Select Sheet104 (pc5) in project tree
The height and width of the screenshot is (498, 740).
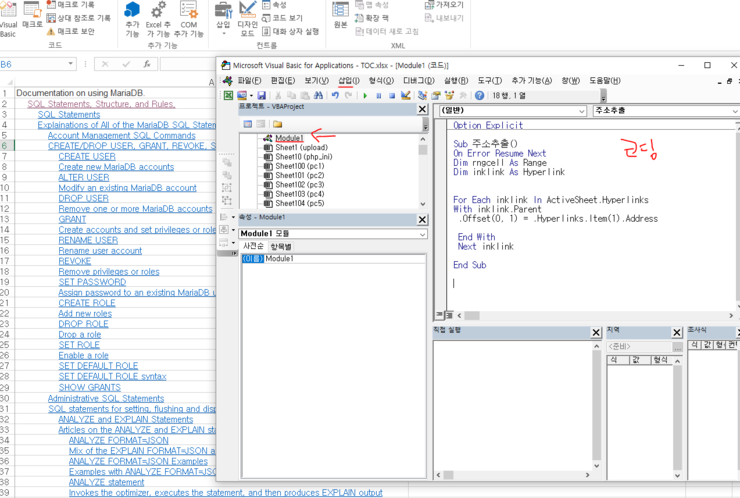(300, 203)
